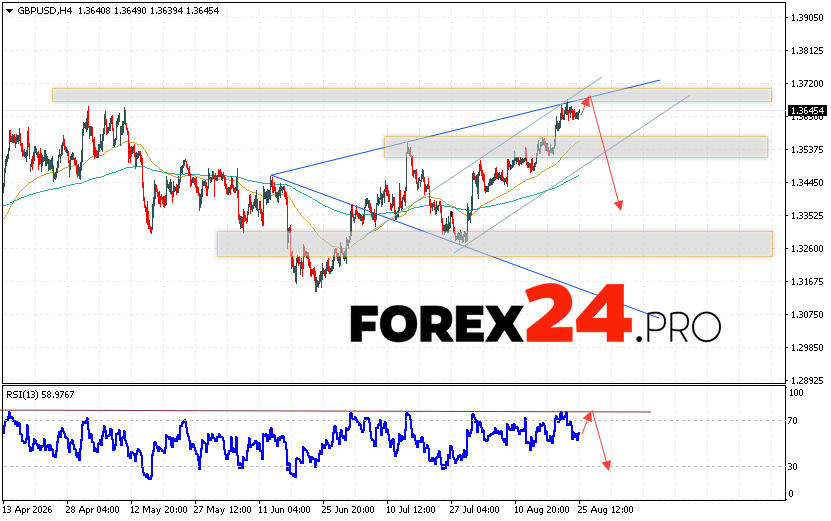Viewport: 831px width, 521px height.
Task: Click price scale value 1.33525
Action: [807, 215]
